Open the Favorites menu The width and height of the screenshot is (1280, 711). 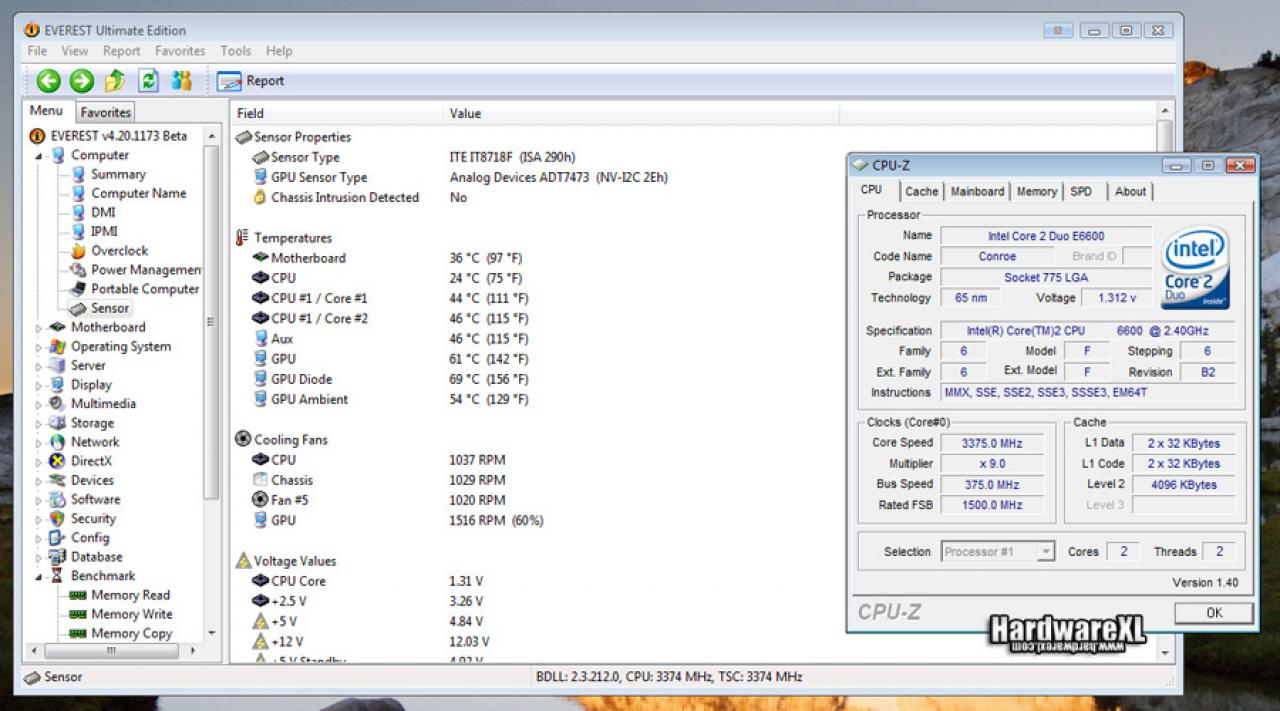(x=180, y=51)
